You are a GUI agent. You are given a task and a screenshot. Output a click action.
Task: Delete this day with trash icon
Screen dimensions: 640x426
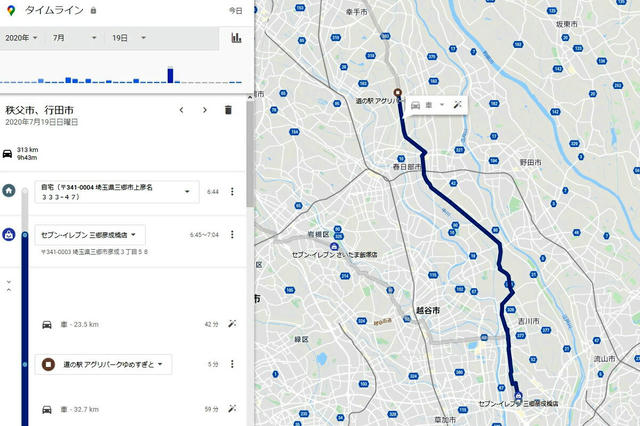[228, 110]
